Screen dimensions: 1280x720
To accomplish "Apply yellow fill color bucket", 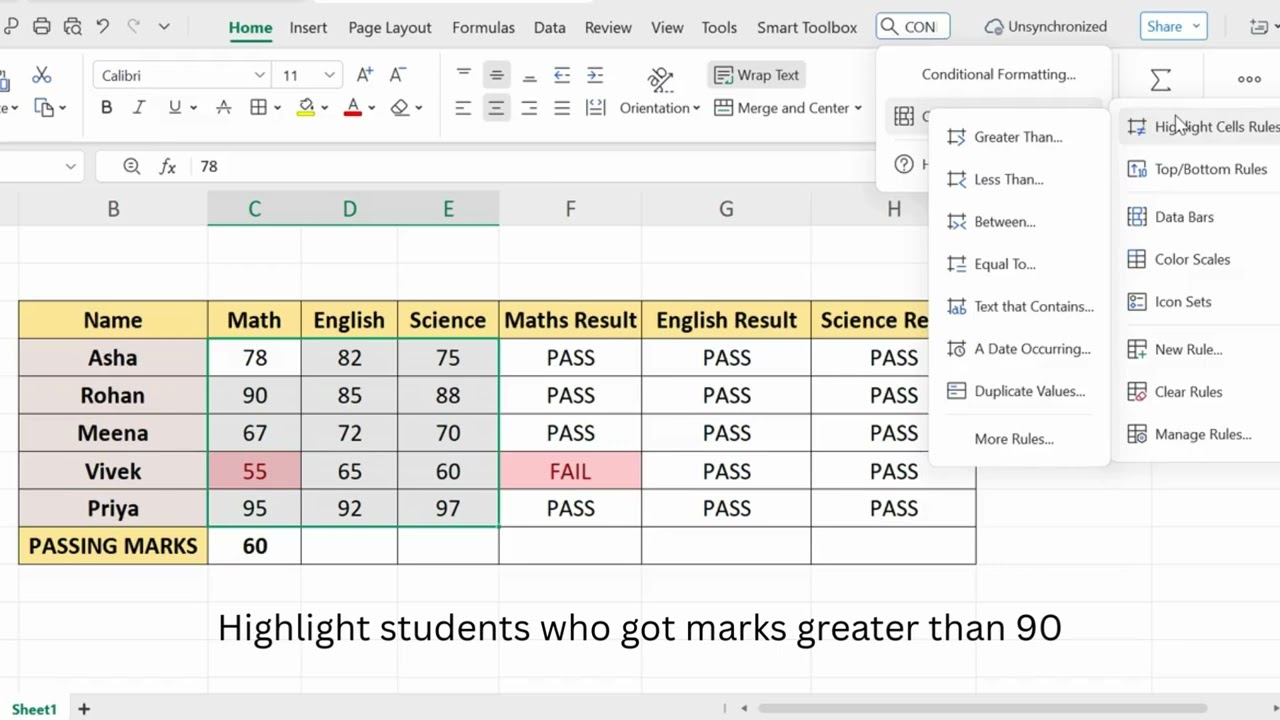I will [x=307, y=107].
